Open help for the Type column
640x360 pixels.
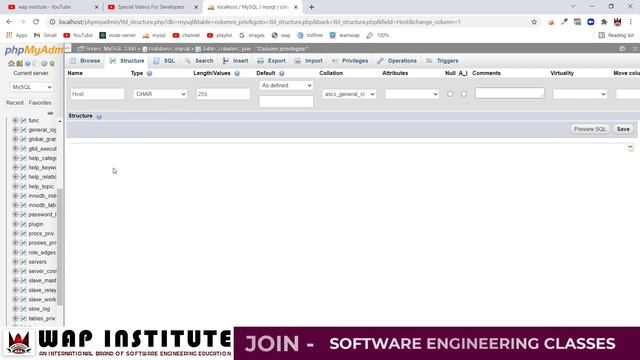[149, 73]
